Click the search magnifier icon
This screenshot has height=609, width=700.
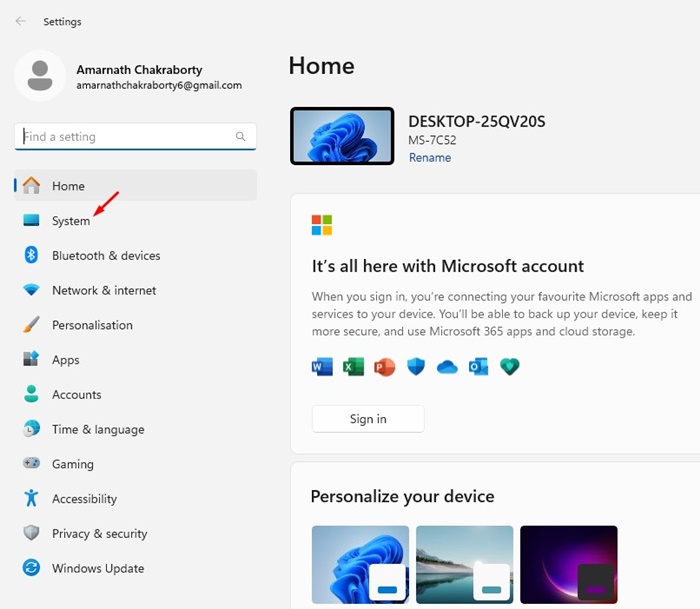240,136
